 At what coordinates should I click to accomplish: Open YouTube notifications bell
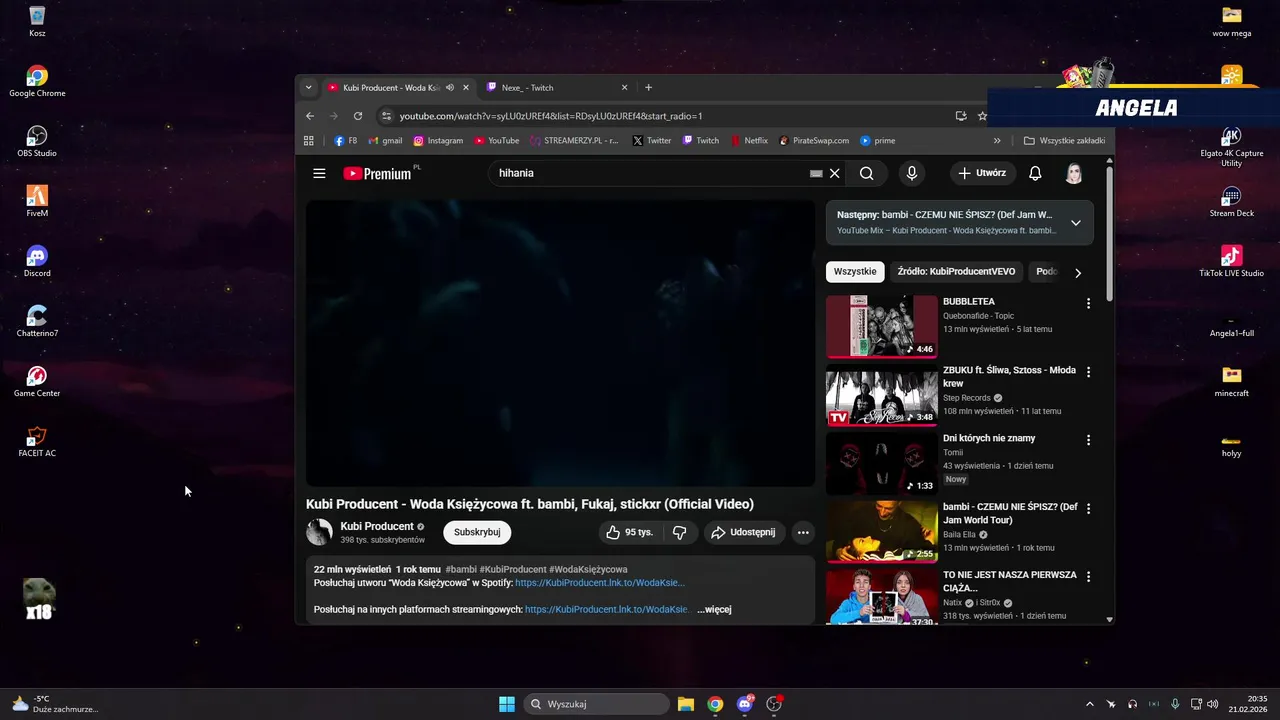(1035, 173)
